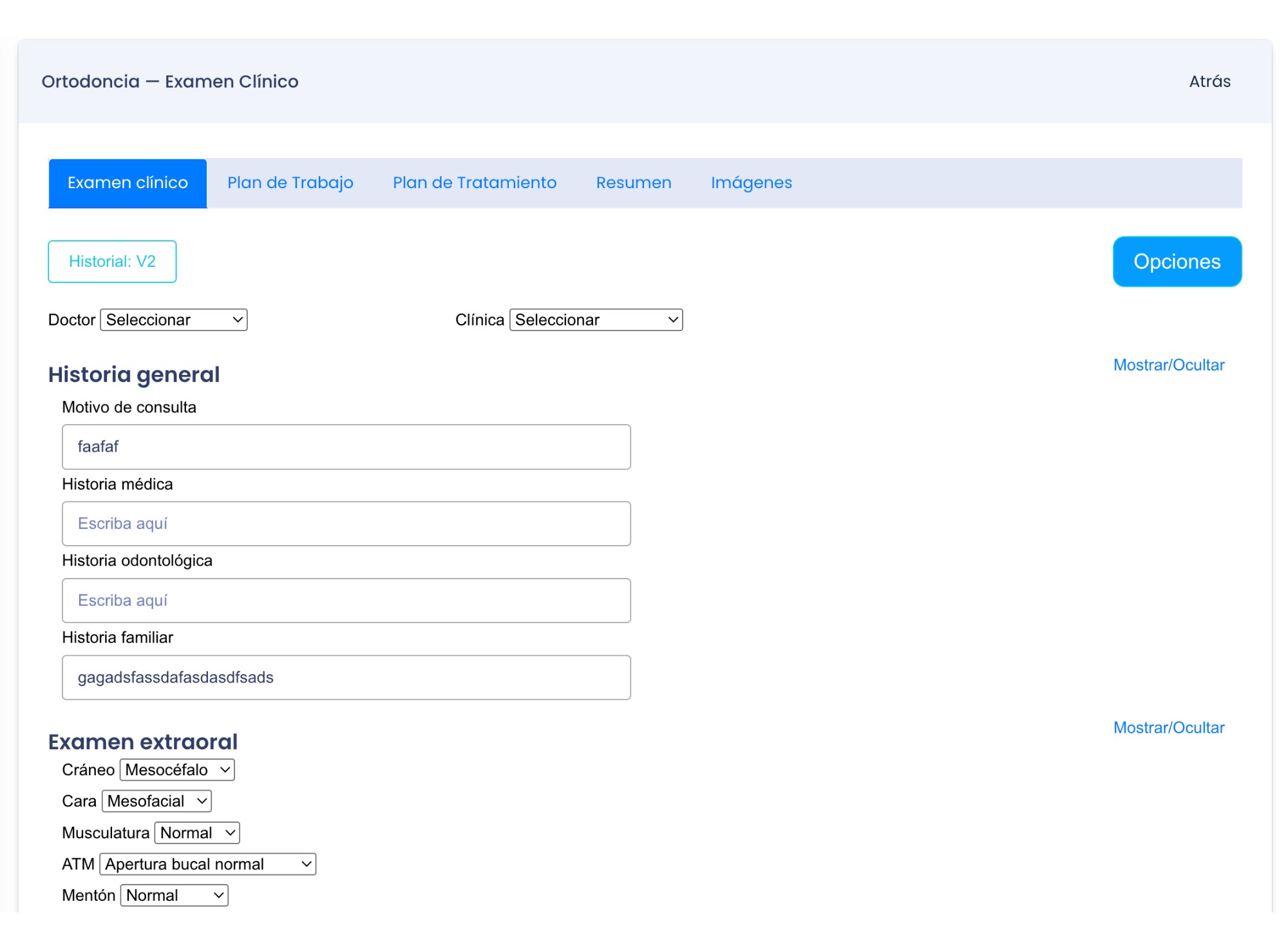Viewport: 1288px width, 933px height.
Task: Click the Motivo de consulta field
Action: tap(346, 447)
